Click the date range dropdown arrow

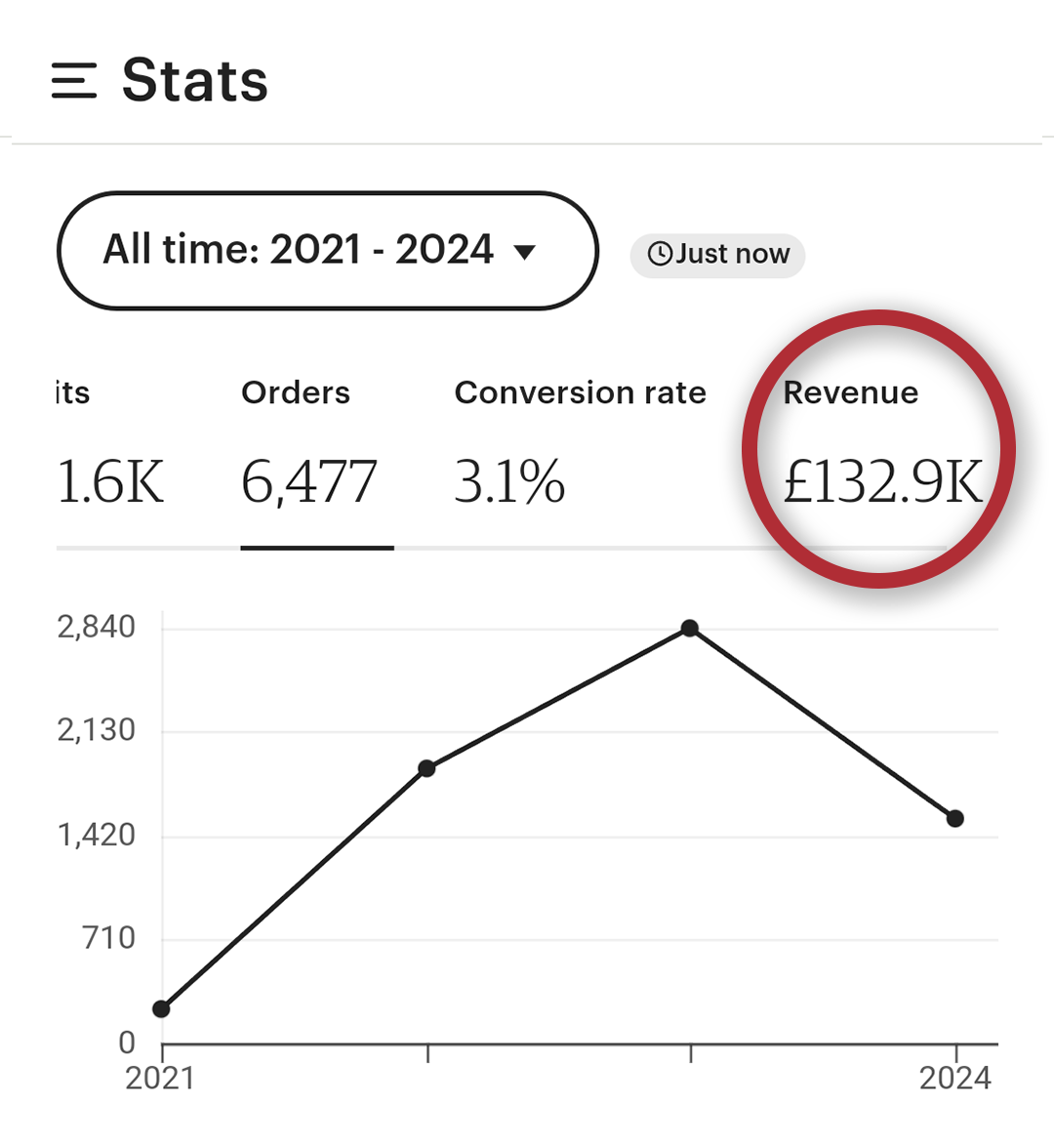tap(525, 252)
